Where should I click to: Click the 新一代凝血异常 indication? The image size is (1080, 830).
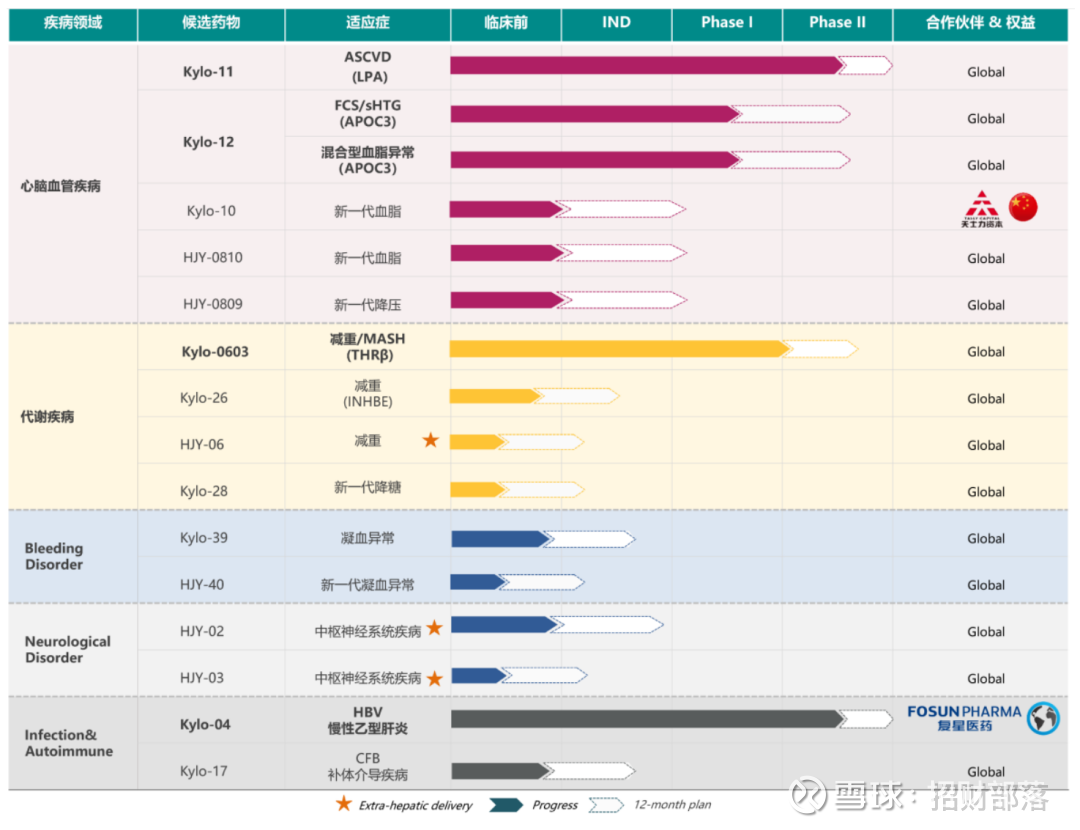click(368, 585)
